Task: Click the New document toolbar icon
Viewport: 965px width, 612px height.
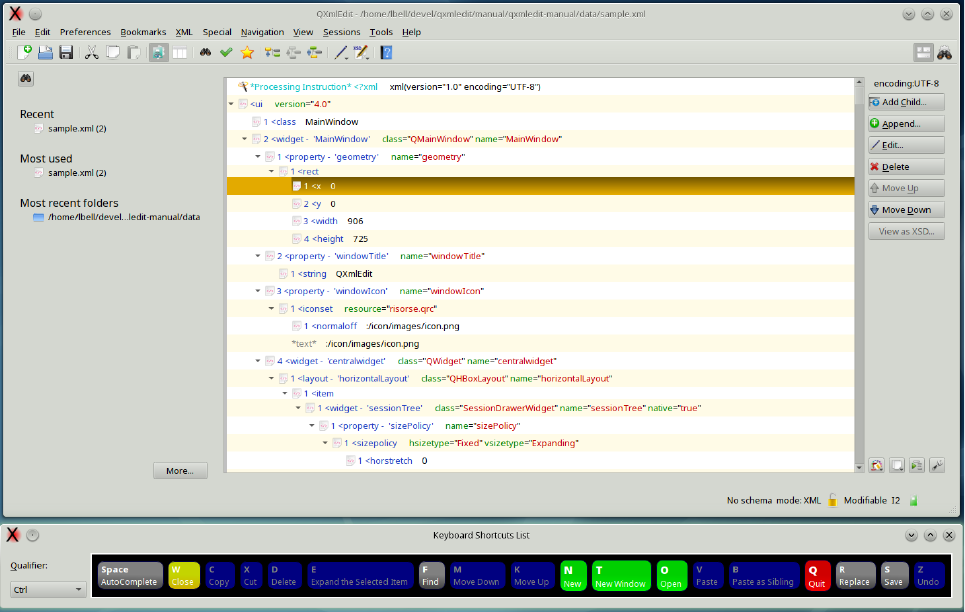Action: pos(25,52)
